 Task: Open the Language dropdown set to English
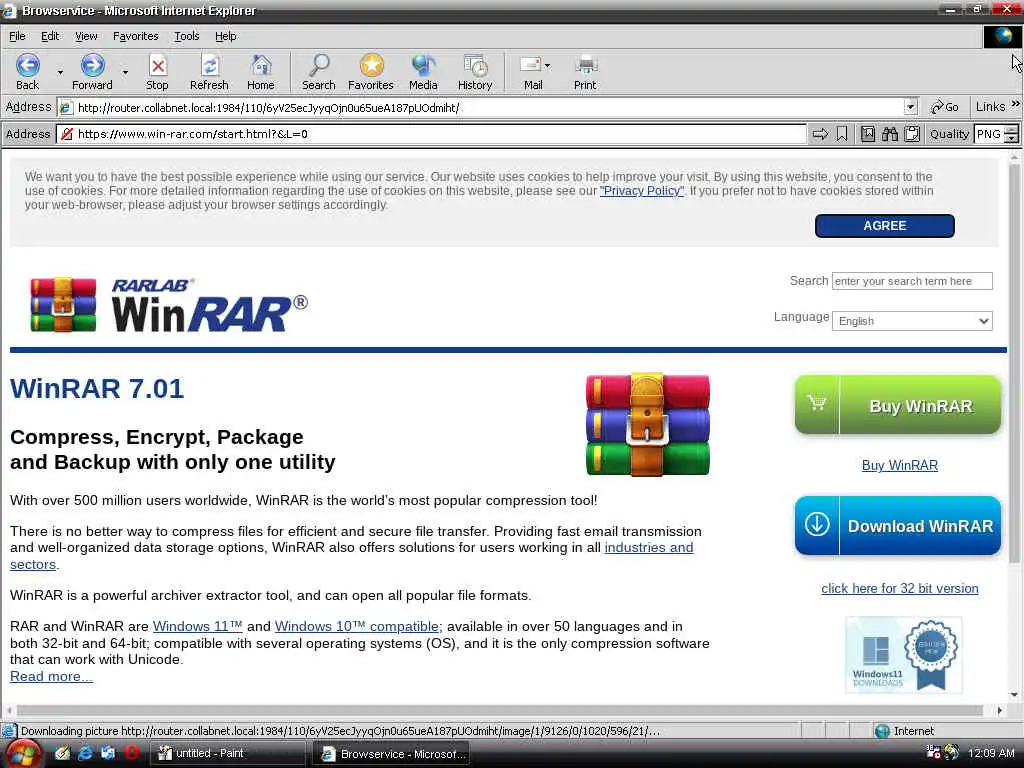[x=912, y=321]
